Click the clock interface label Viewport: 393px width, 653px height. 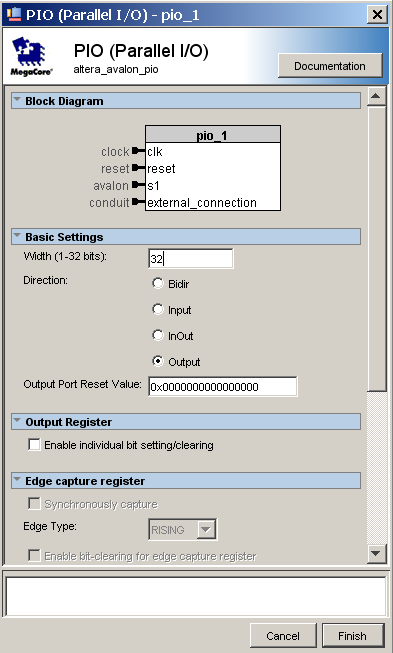tap(115, 152)
